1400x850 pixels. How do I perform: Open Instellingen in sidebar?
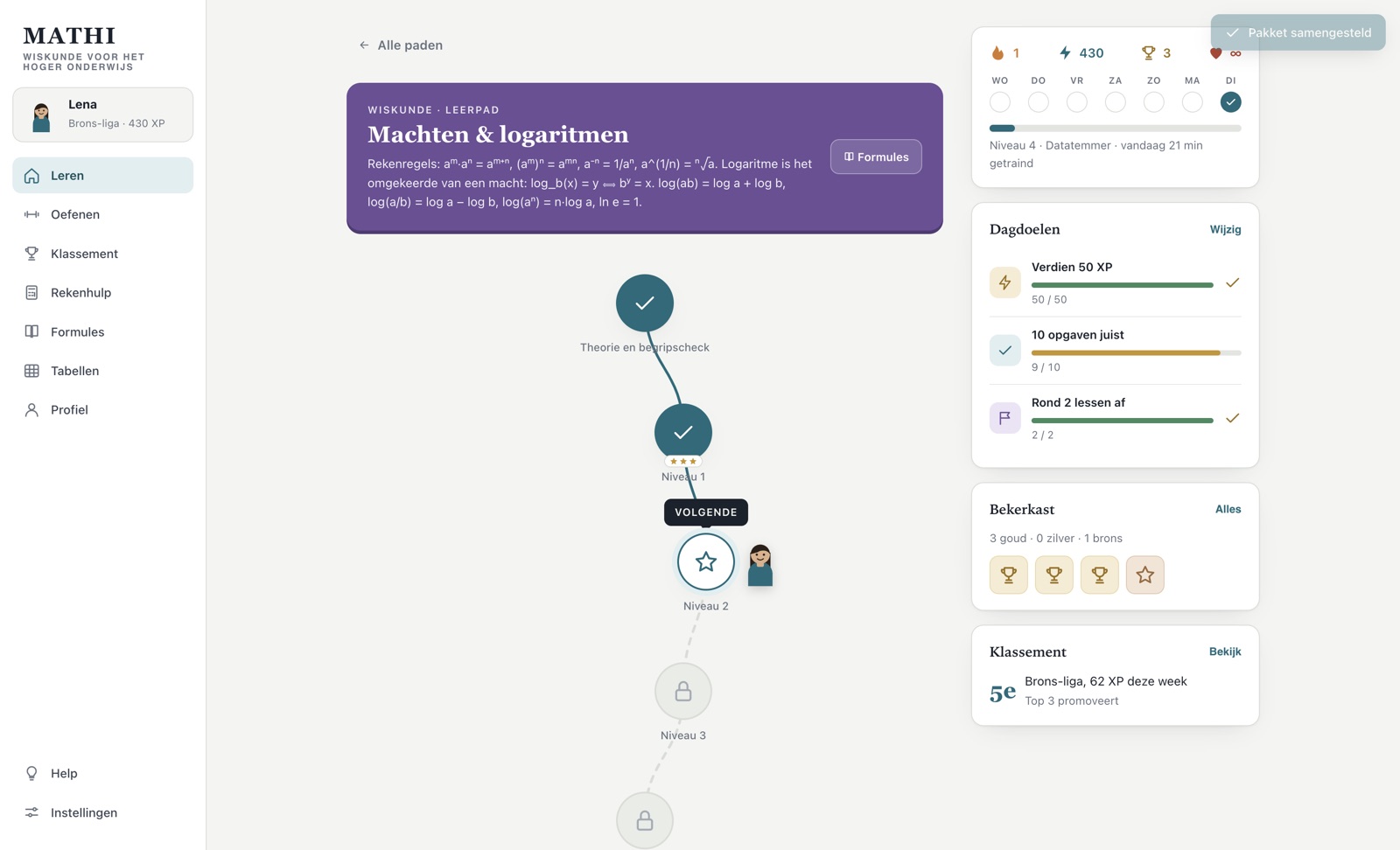(x=102, y=812)
